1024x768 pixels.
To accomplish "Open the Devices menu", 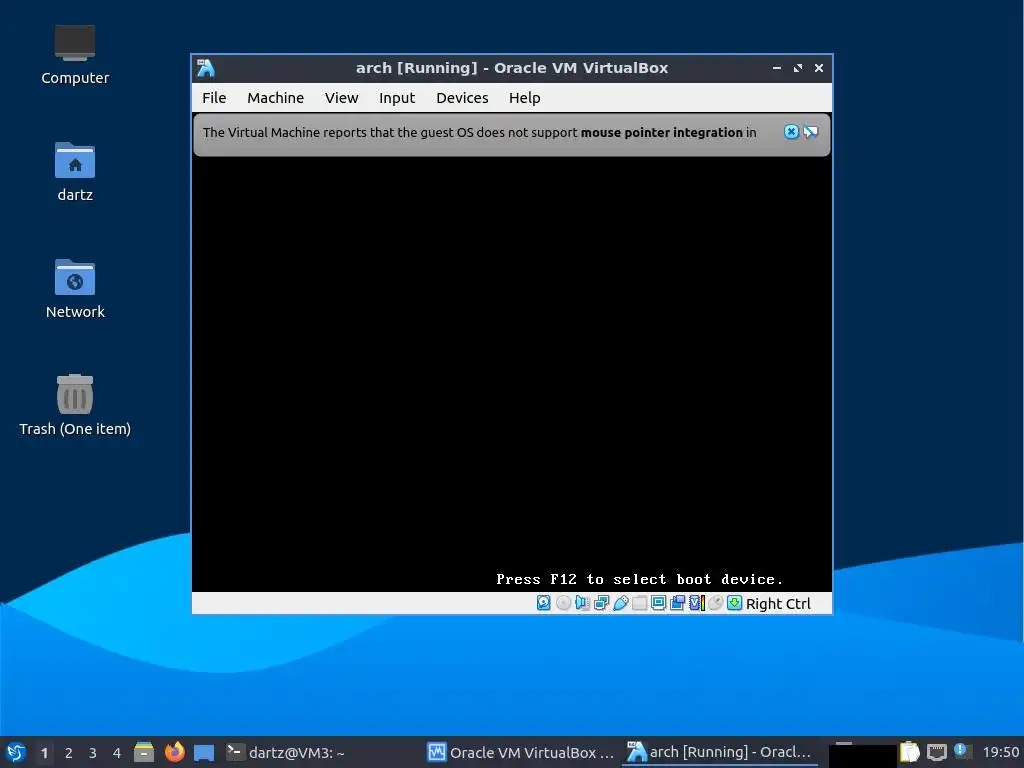I will tap(462, 98).
